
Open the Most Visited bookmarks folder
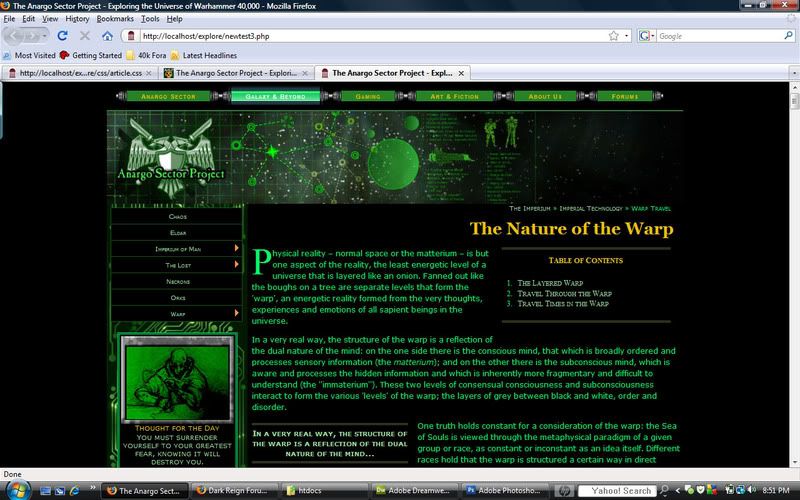point(29,55)
